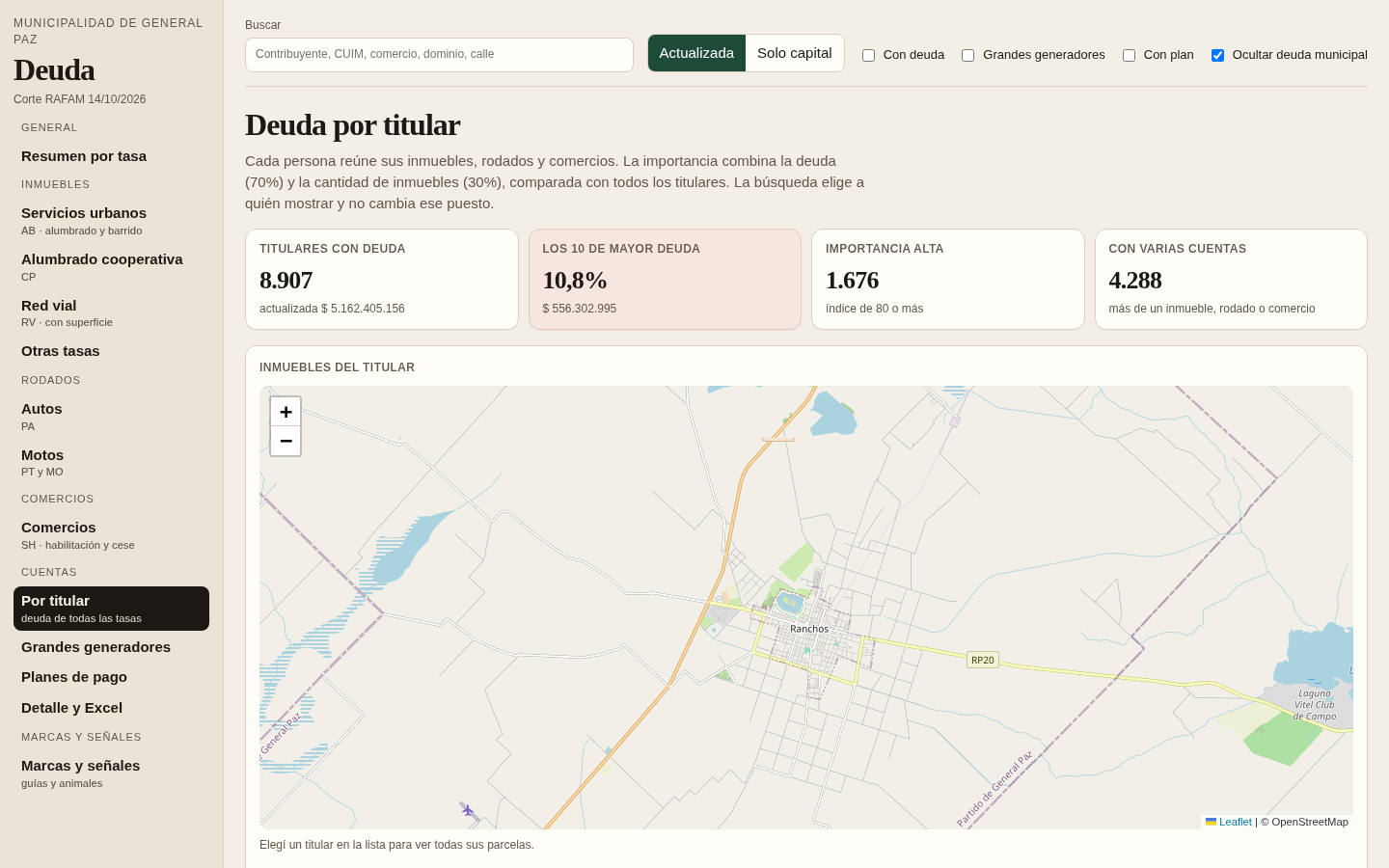The height and width of the screenshot is (868, 1389).
Task: Open Alumbrado cooperativa page
Action: (111, 266)
